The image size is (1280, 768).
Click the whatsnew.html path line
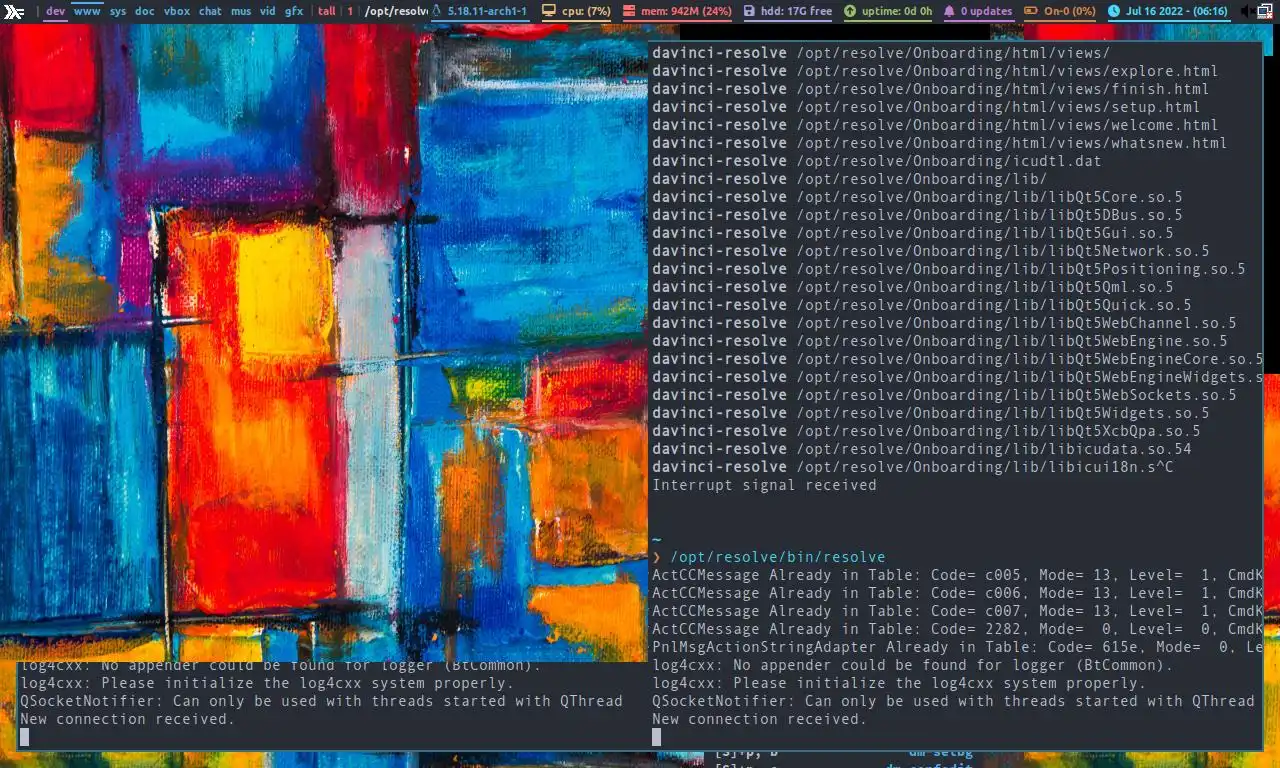pos(939,143)
